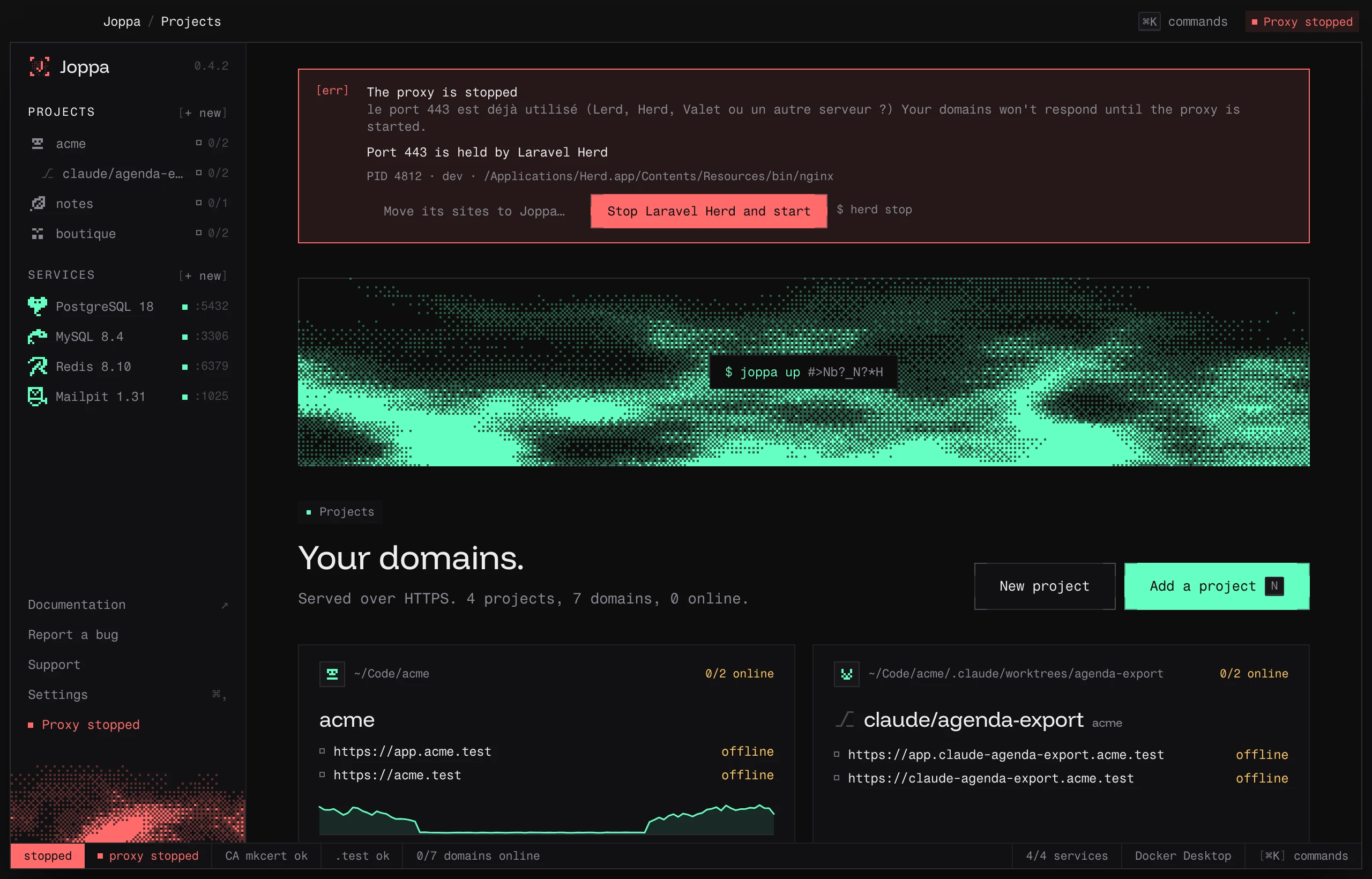
Task: Click the Redis 8.10 service icon
Action: tap(38, 367)
